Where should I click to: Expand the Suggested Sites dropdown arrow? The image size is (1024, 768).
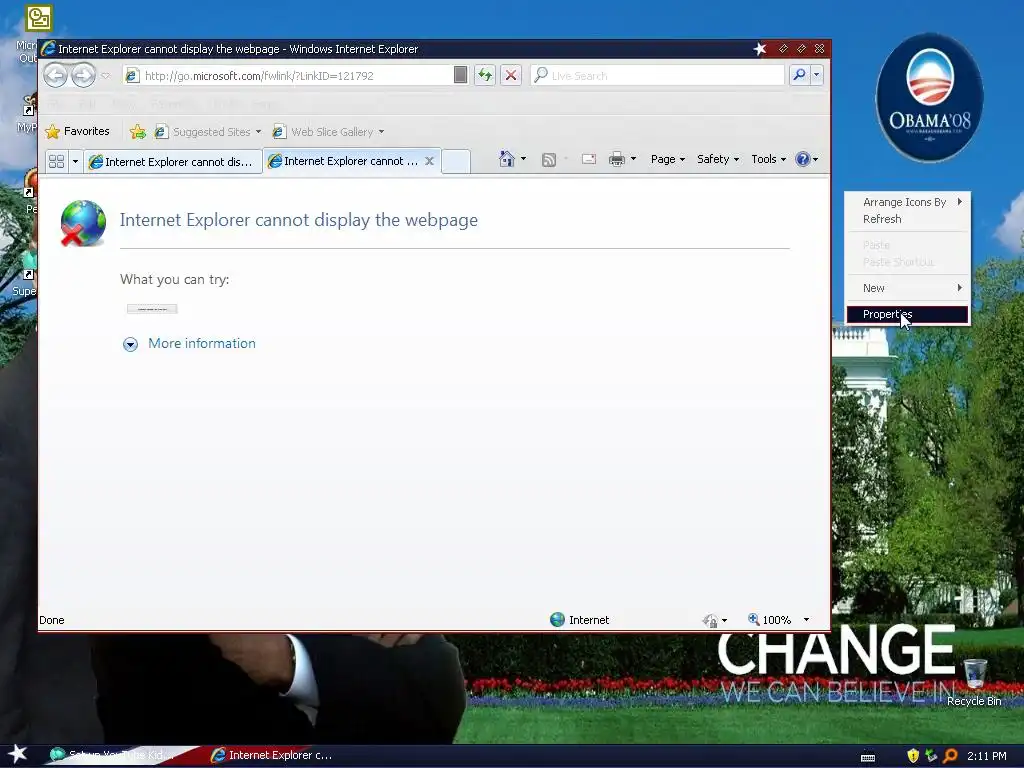[x=259, y=132]
